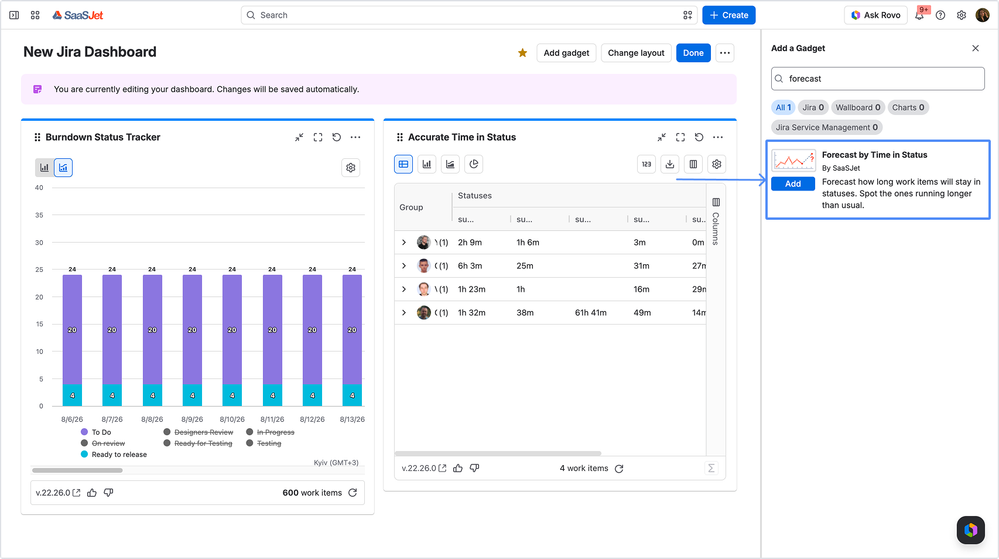Open the app switcher grid icon
This screenshot has width=999, height=559.
click(35, 15)
